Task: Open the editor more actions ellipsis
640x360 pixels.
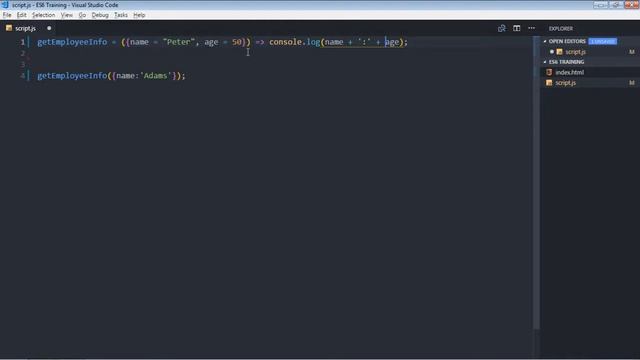Action: pos(531,28)
